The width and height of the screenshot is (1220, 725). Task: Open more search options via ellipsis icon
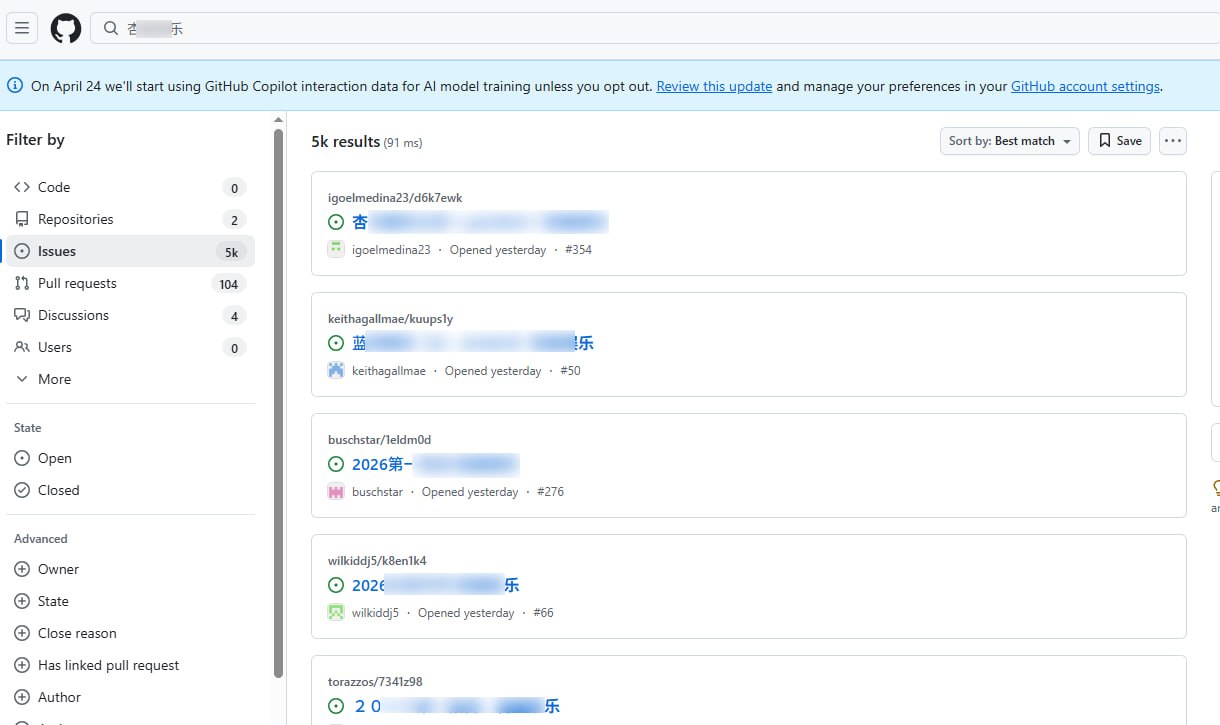[1172, 141]
